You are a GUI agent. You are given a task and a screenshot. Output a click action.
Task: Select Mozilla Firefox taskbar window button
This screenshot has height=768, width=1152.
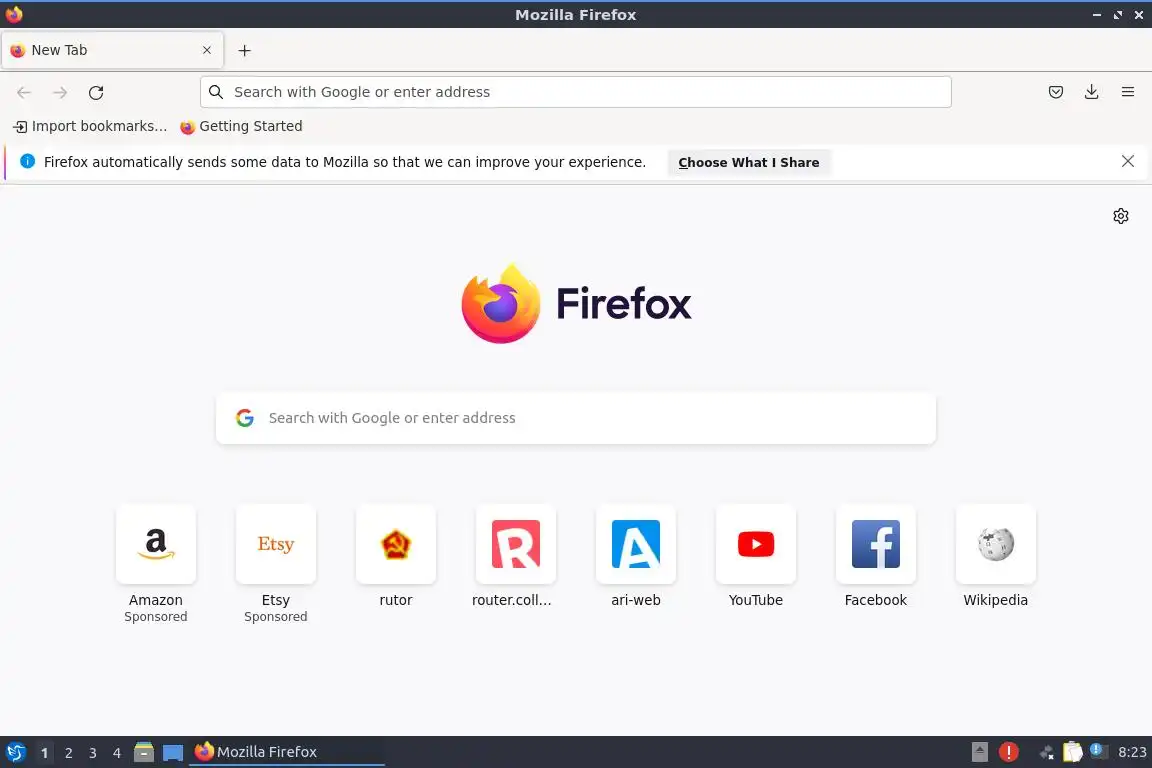(287, 752)
